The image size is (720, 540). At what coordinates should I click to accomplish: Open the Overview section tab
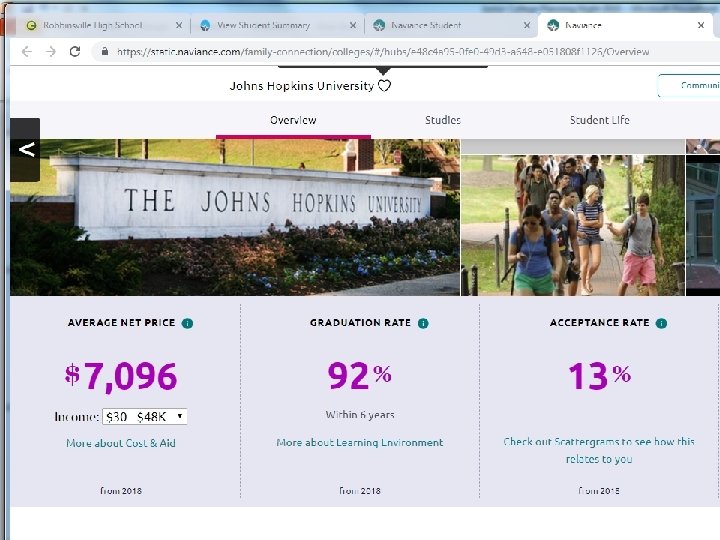click(293, 120)
